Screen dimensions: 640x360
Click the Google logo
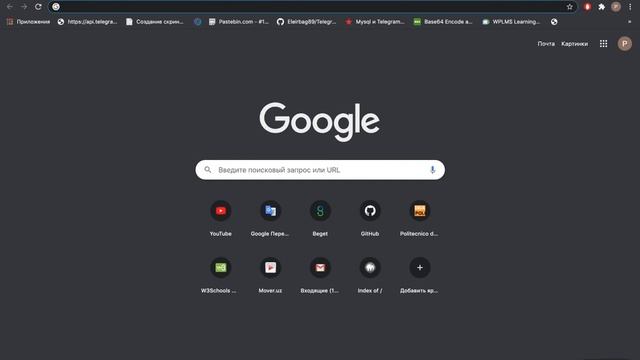(x=320, y=122)
